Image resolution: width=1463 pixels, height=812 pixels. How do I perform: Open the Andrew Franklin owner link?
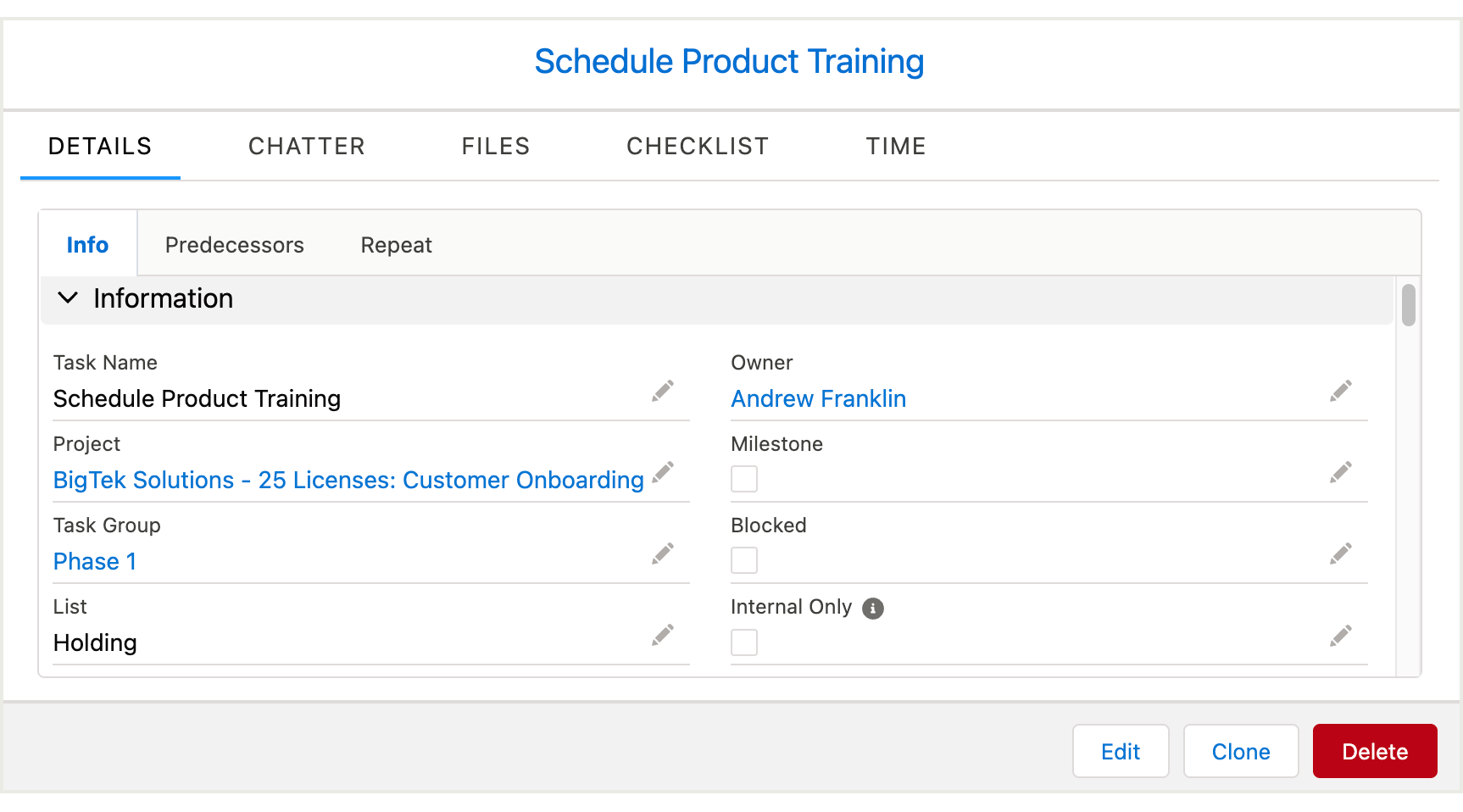[819, 398]
